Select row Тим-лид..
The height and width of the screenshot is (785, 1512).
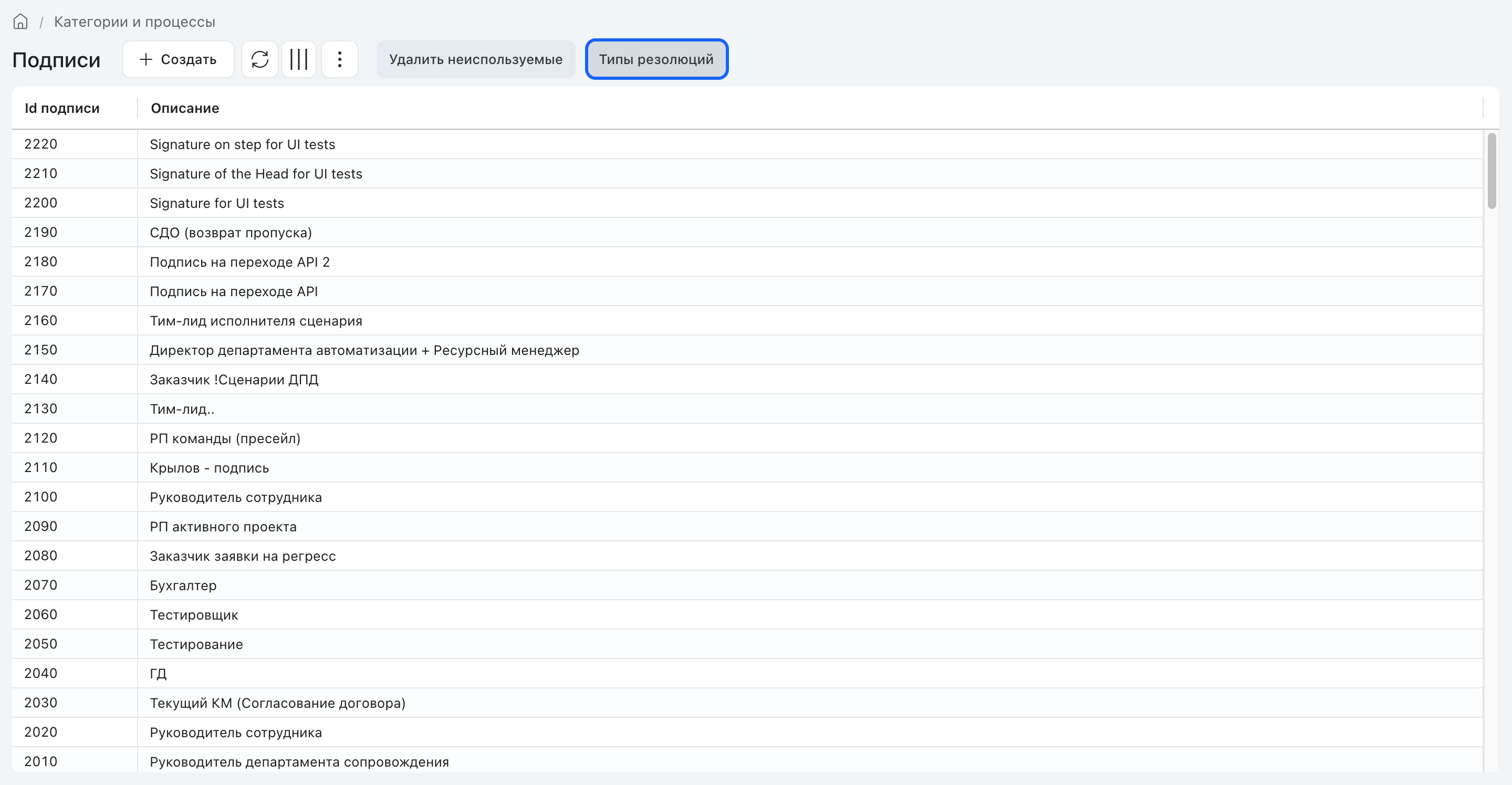click(747, 409)
